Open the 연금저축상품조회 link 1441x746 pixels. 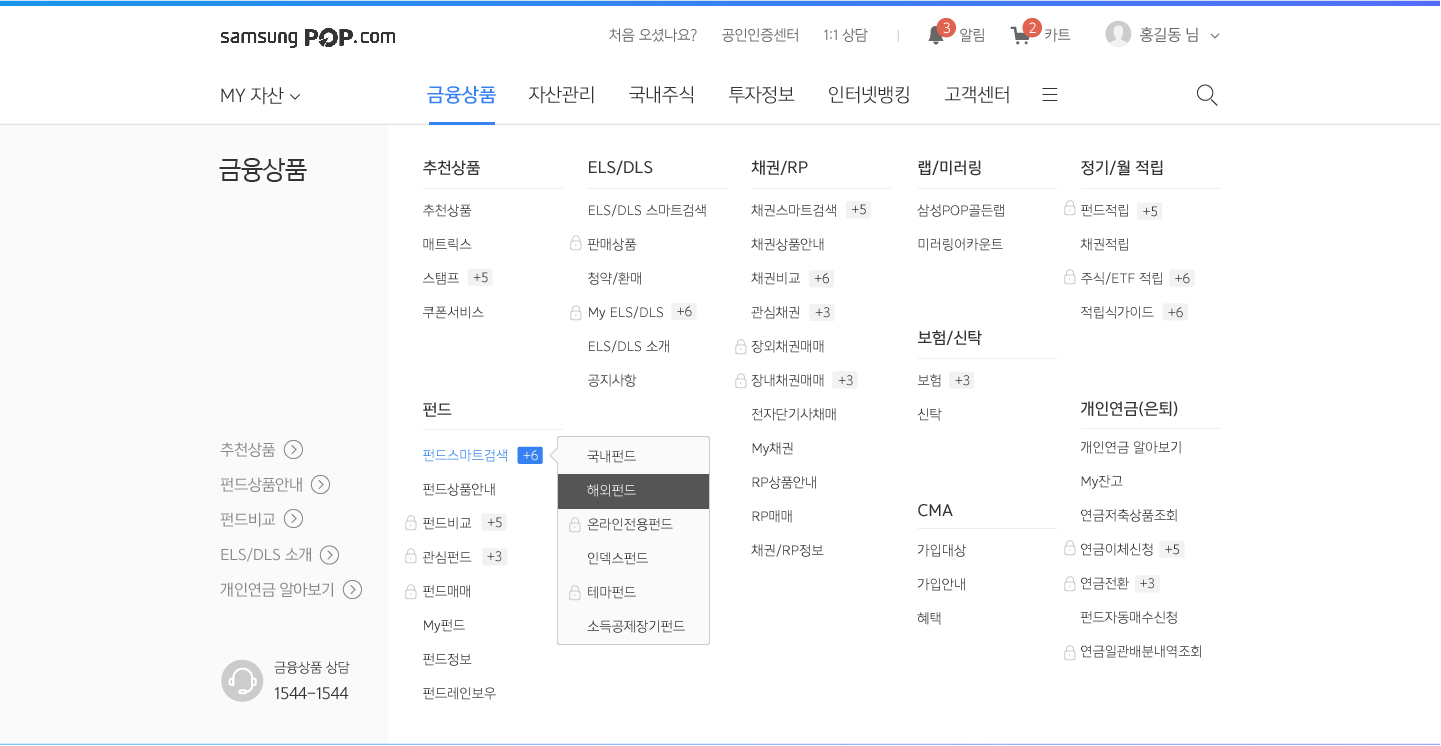pos(1129,515)
